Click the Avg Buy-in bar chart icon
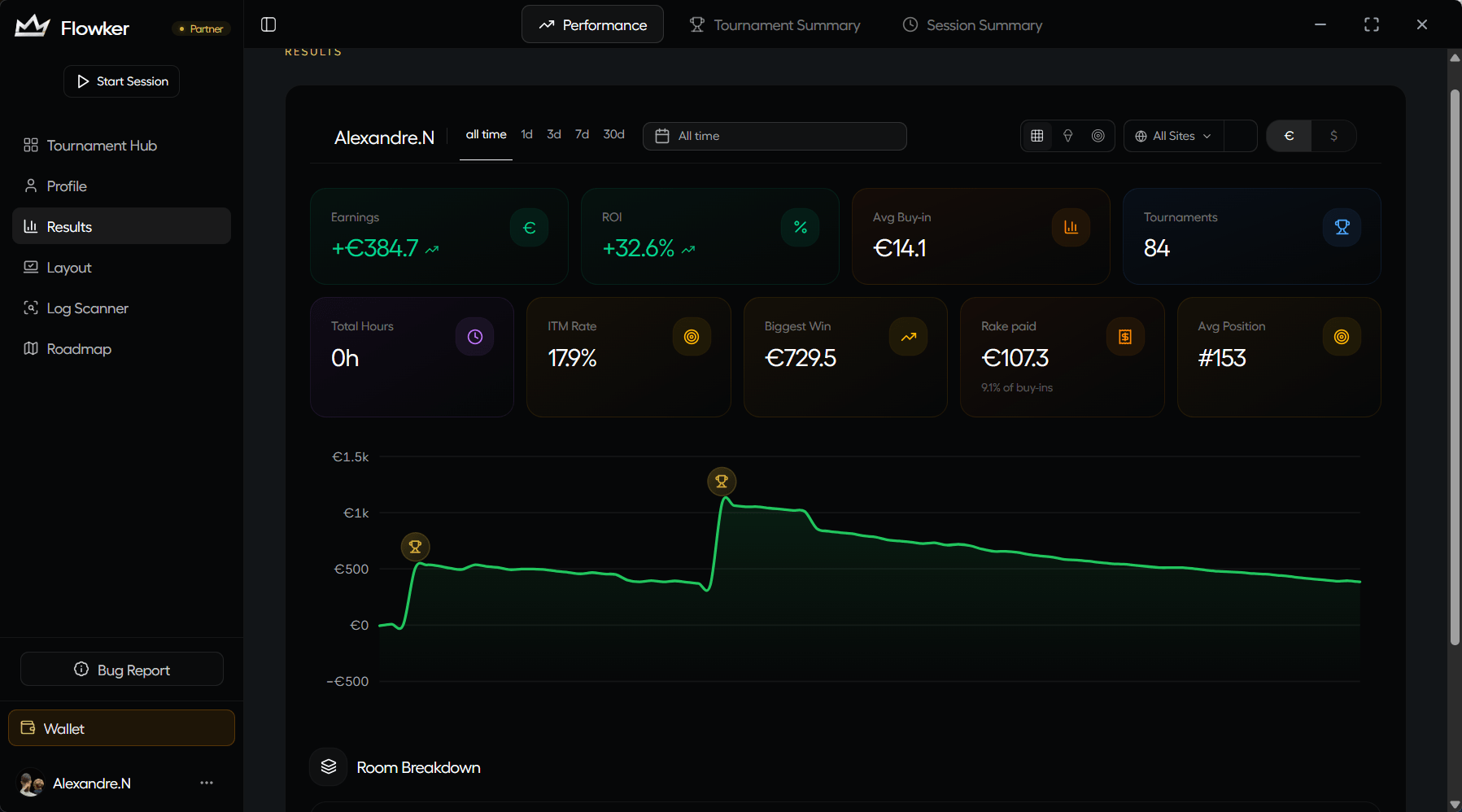This screenshot has width=1462, height=812. [x=1071, y=228]
